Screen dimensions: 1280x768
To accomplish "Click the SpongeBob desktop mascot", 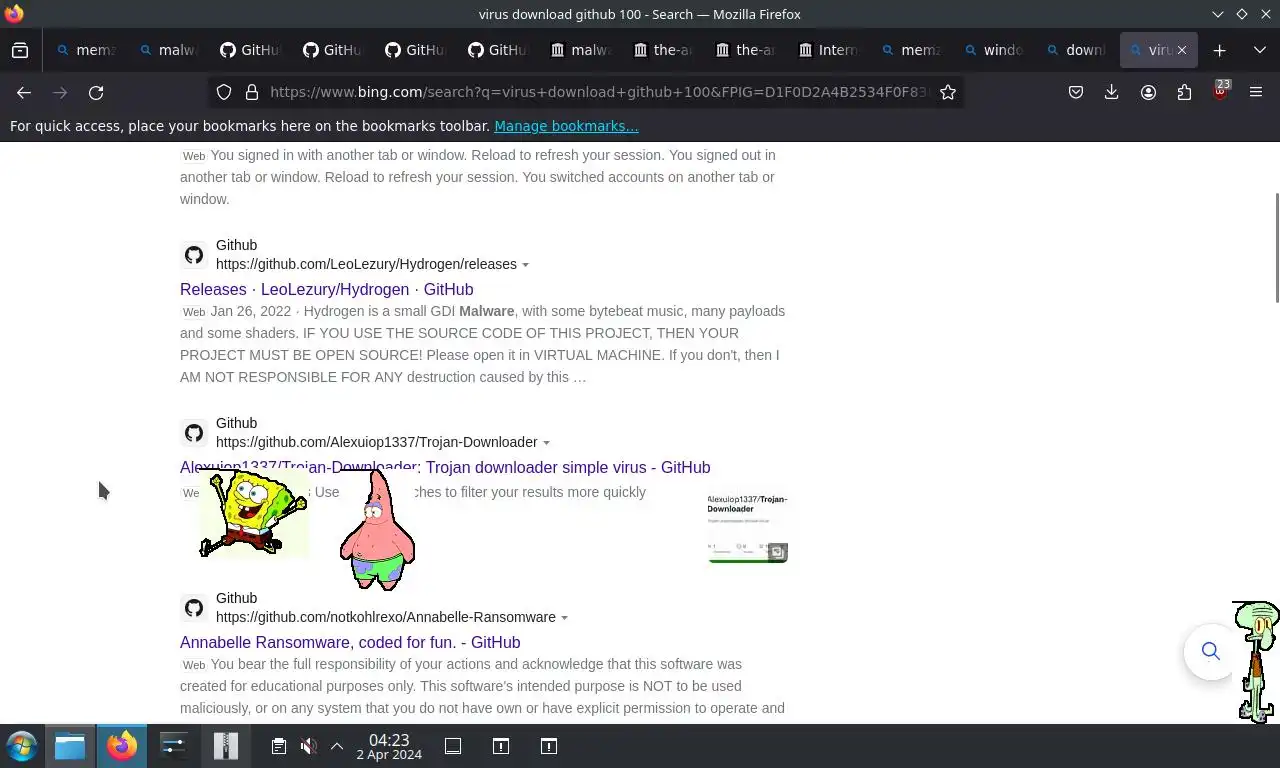I will (252, 513).
